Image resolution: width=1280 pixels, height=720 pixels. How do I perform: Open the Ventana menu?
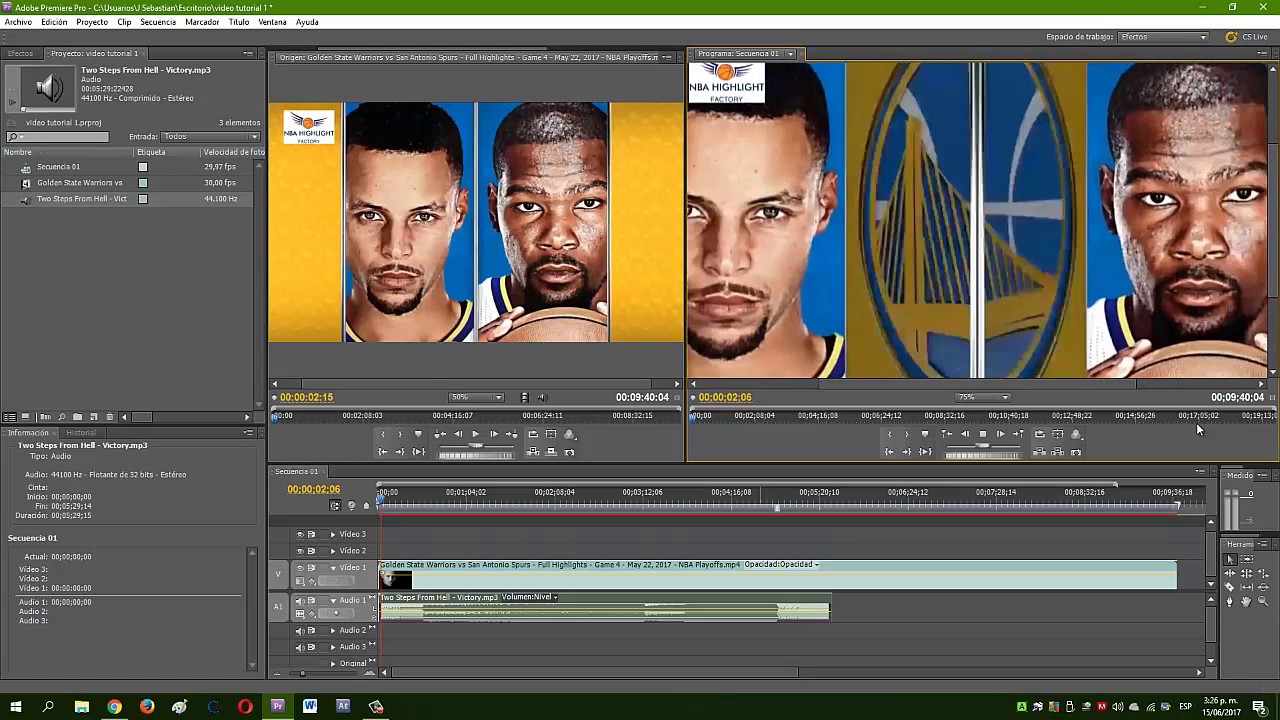pyautogui.click(x=272, y=22)
